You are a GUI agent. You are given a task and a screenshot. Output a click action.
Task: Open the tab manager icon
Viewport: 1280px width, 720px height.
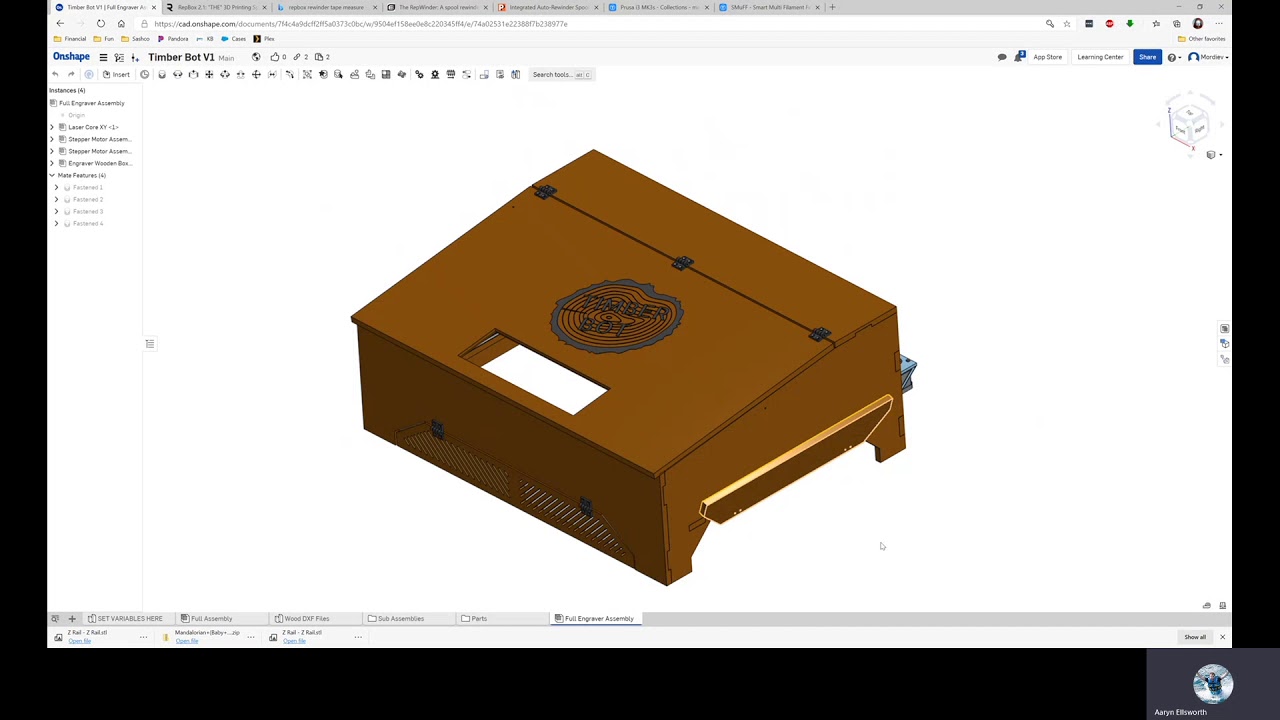[55, 618]
